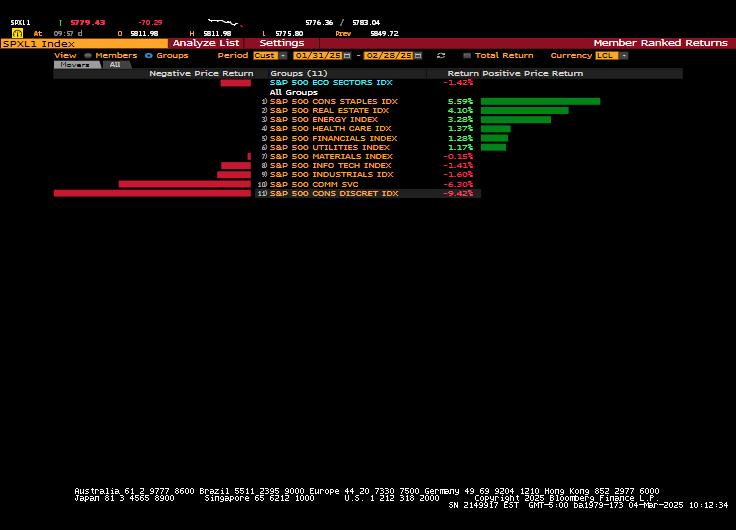Click the green bar for Energy Index
736x530 pixels.
pos(516,120)
